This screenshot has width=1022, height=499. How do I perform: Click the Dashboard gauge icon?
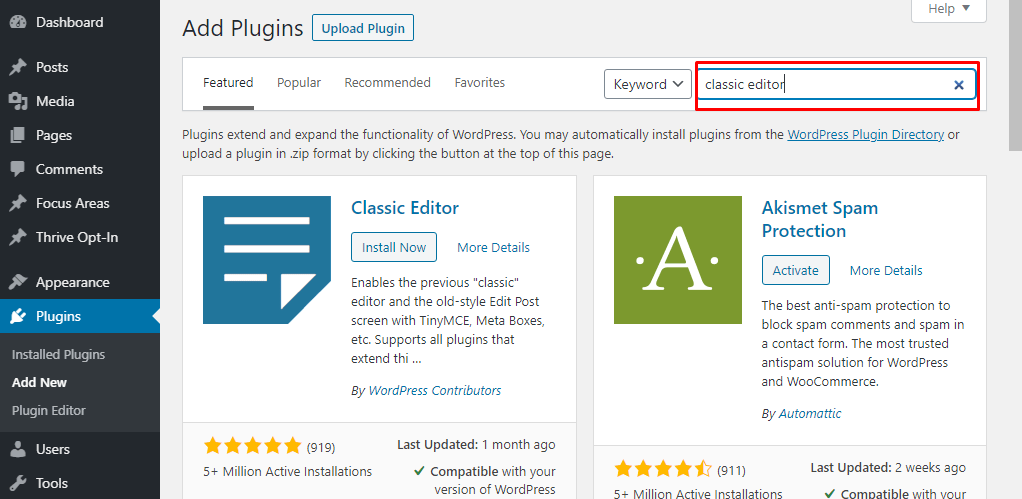pyautogui.click(x=18, y=22)
